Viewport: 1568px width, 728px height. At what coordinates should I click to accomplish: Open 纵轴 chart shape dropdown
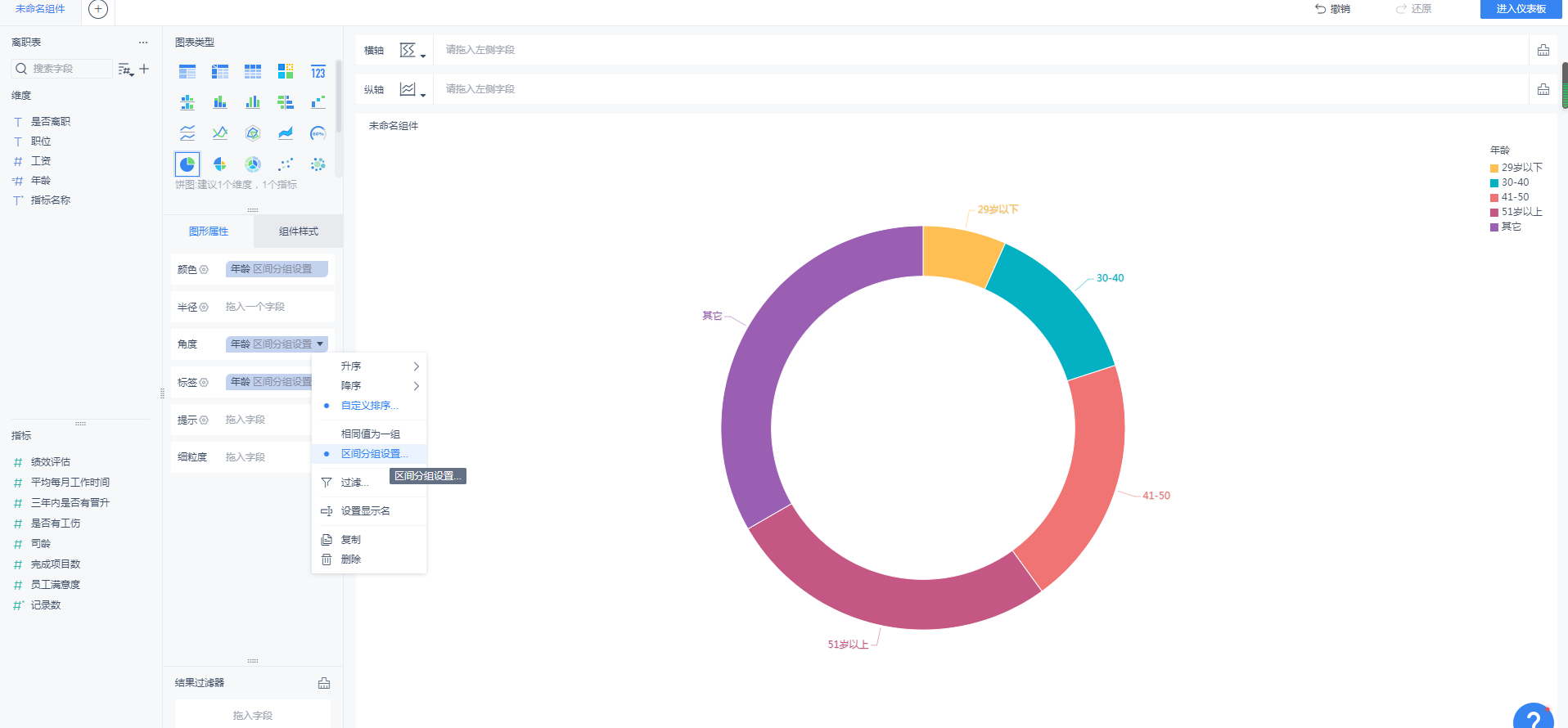pos(412,90)
